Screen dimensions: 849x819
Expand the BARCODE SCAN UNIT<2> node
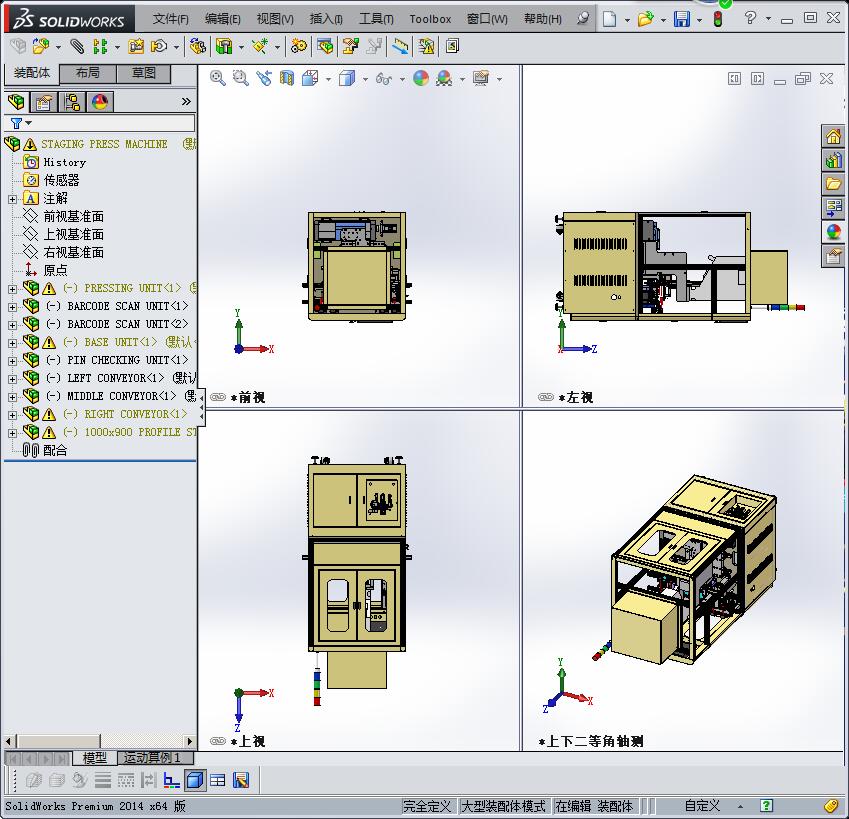[x=12, y=325]
